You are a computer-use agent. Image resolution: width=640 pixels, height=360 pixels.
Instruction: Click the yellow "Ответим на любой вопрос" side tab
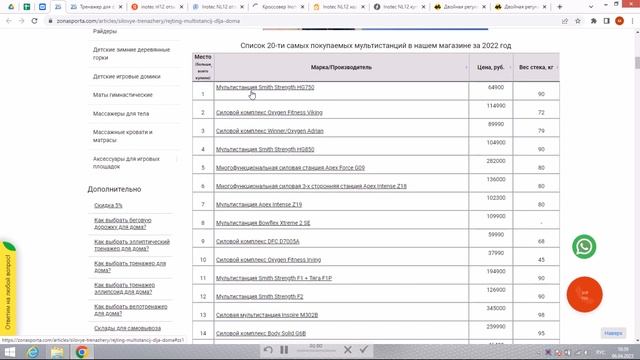[x=8, y=291]
